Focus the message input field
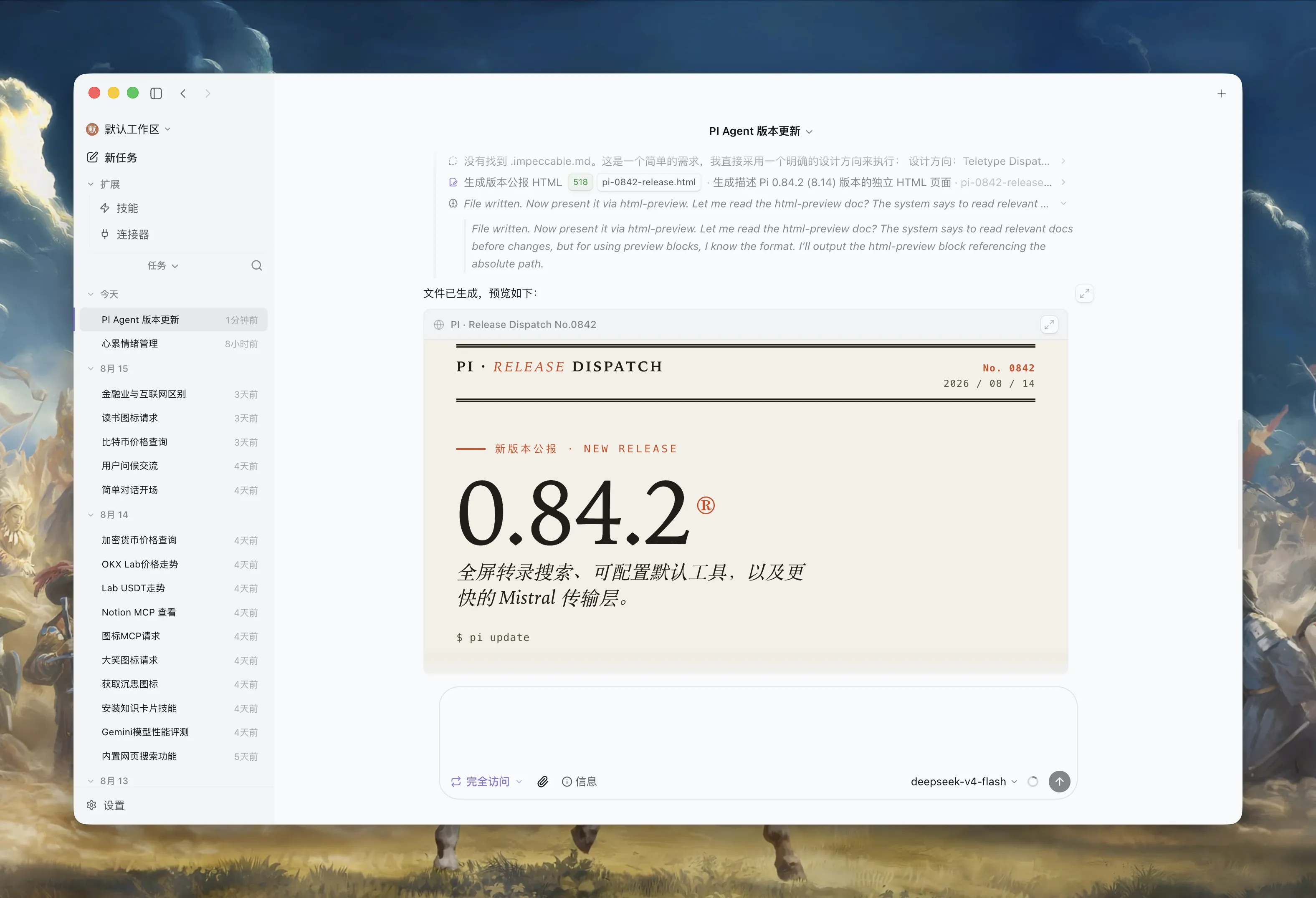 [758, 727]
